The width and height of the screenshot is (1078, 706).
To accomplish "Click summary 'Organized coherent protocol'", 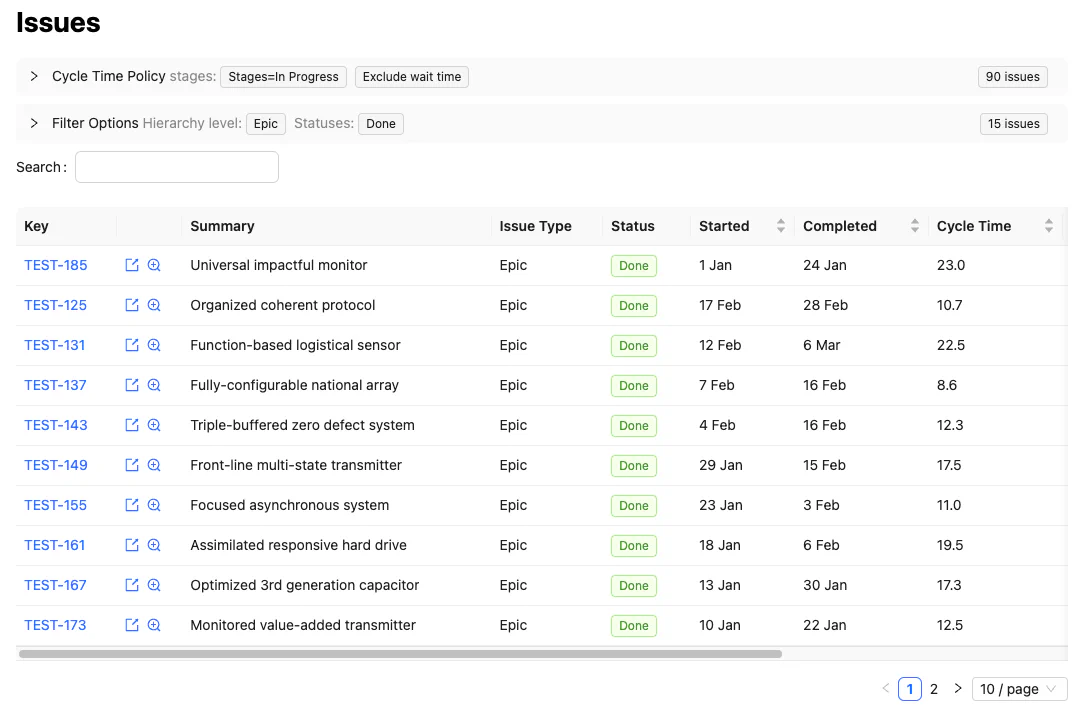I will (x=283, y=305).
